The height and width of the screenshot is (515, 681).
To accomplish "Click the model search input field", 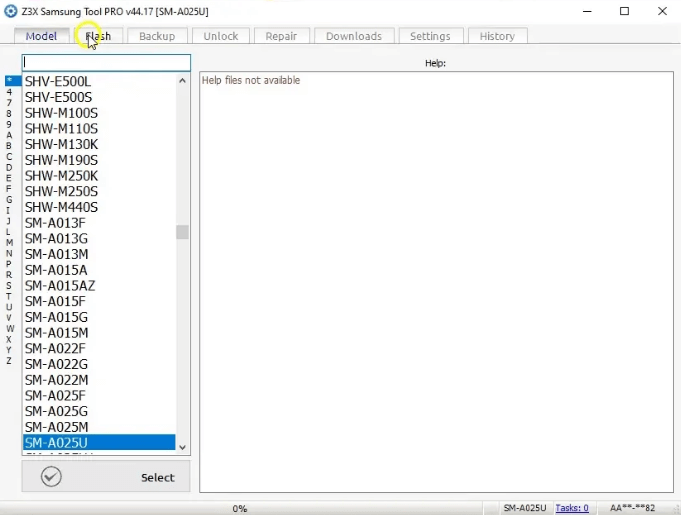I will (x=106, y=62).
